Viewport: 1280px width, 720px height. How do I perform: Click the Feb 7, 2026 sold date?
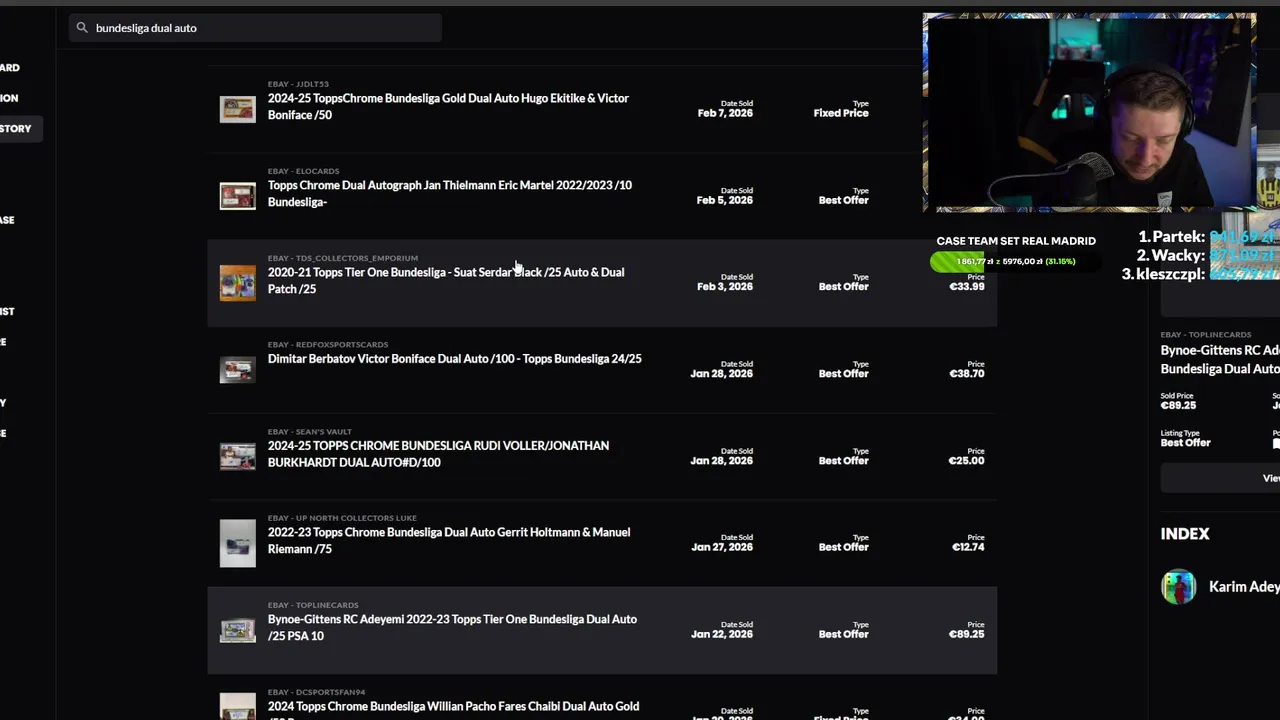coord(725,113)
